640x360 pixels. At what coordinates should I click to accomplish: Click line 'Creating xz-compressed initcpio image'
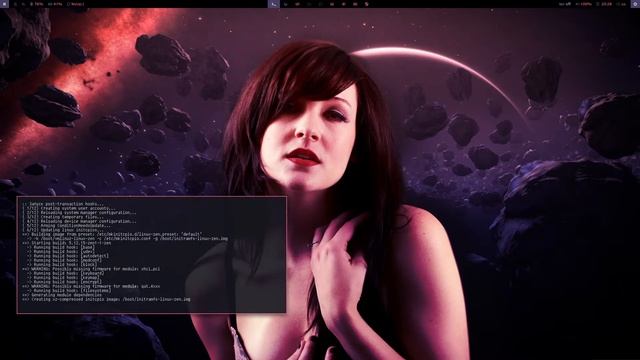[x=107, y=299]
